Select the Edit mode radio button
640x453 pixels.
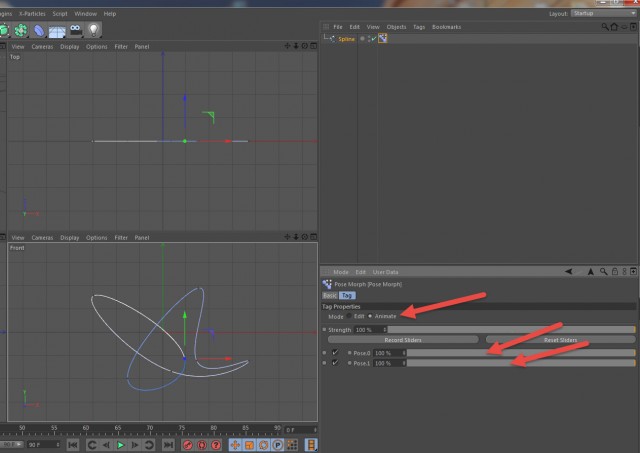tap(349, 316)
